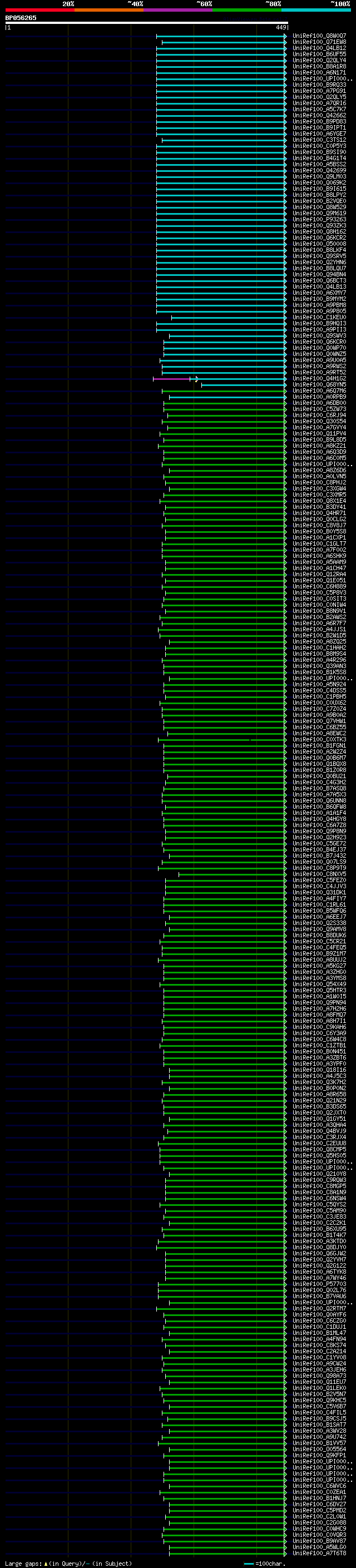Click hit label UniRef100_Q94BN4
Viewport: 356px width, 1568px height.
(319, 275)
